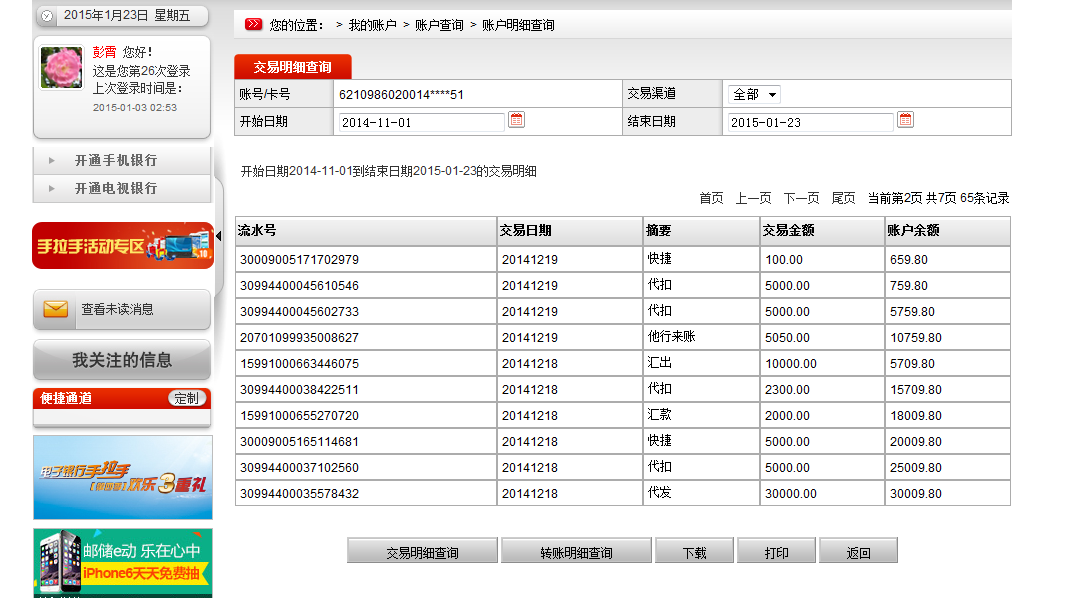Select the 交易明细查询 tab

(292, 67)
